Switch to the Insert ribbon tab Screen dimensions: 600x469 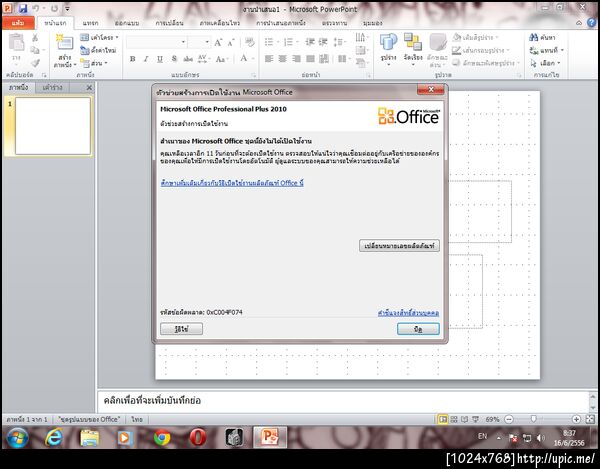point(90,23)
